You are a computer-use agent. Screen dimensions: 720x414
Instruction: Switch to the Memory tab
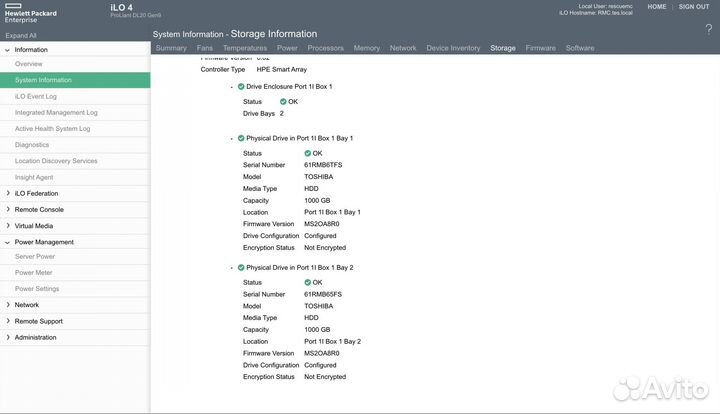(366, 48)
